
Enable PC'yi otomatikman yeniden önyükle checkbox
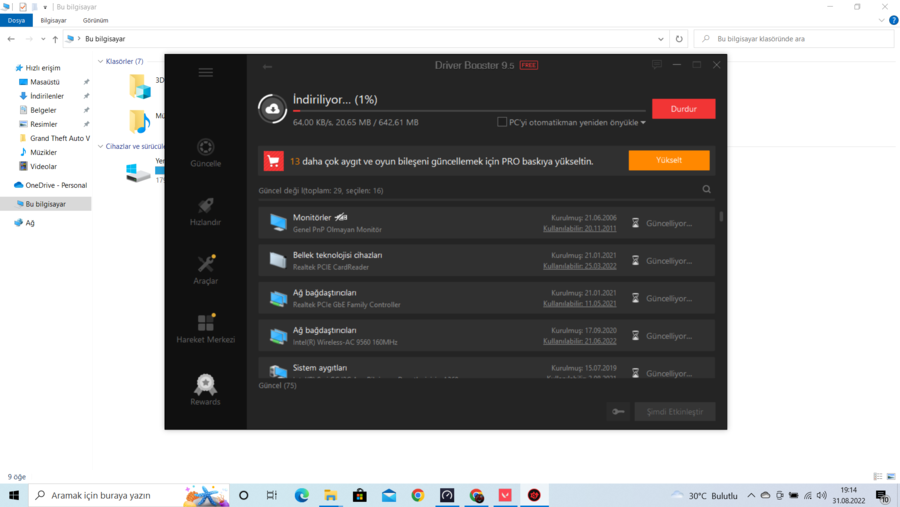502,122
